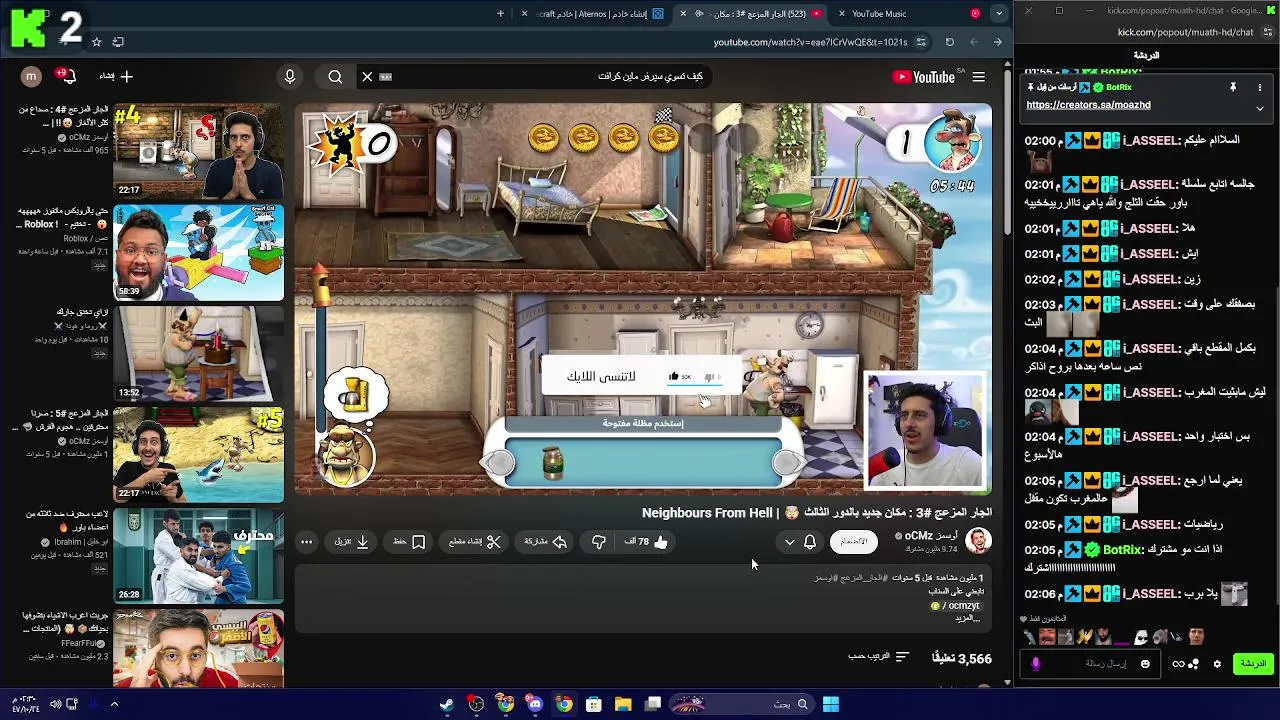Open the Roblox recommended video thumbnail 58:39
This screenshot has height=720, width=1280.
[198, 252]
